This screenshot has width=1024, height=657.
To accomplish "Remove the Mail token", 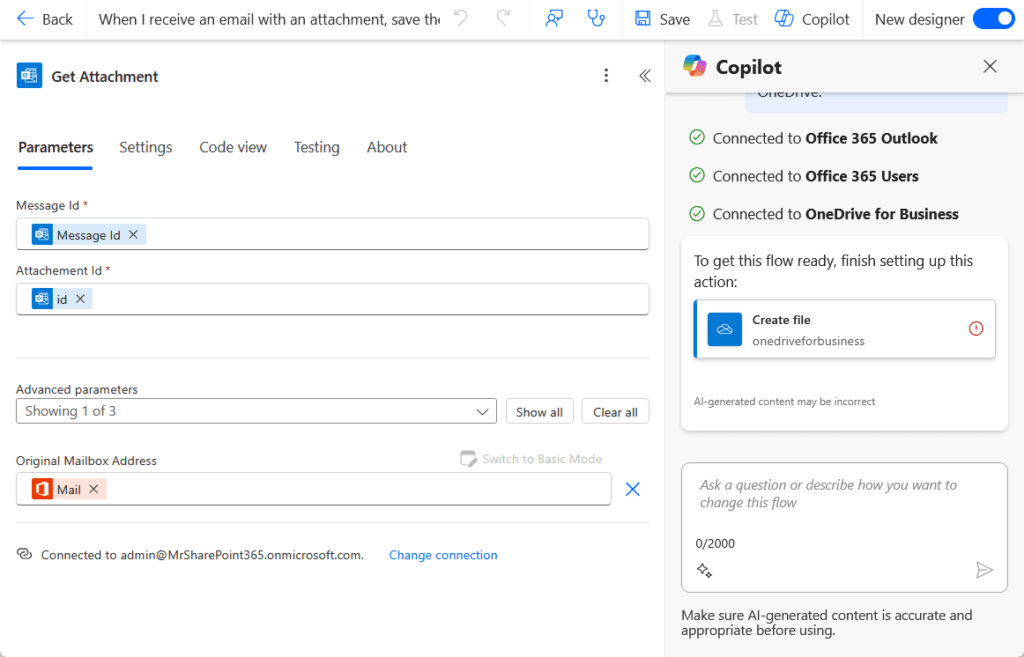I will (x=93, y=489).
